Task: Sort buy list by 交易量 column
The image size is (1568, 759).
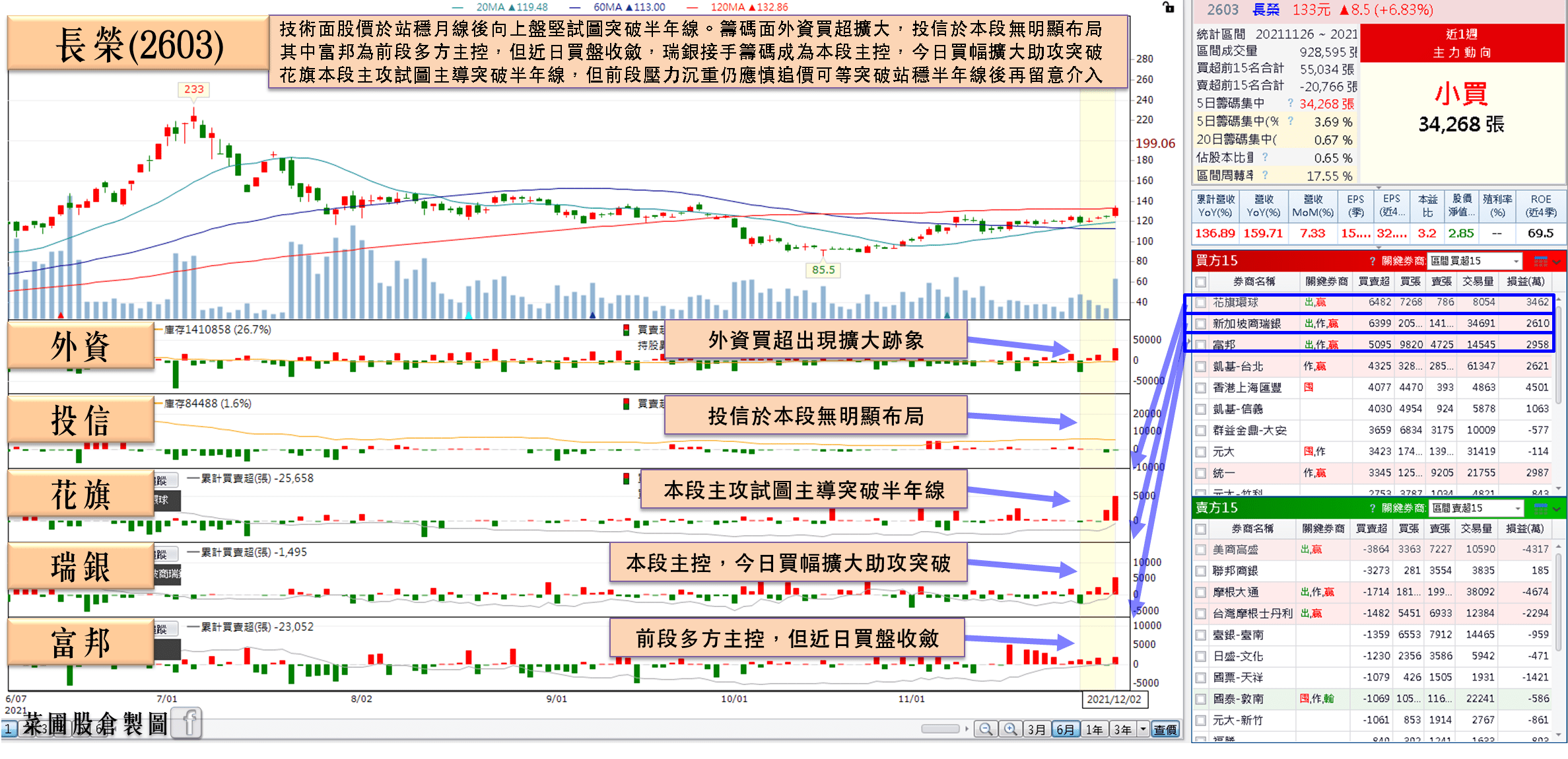Action: click(1478, 282)
